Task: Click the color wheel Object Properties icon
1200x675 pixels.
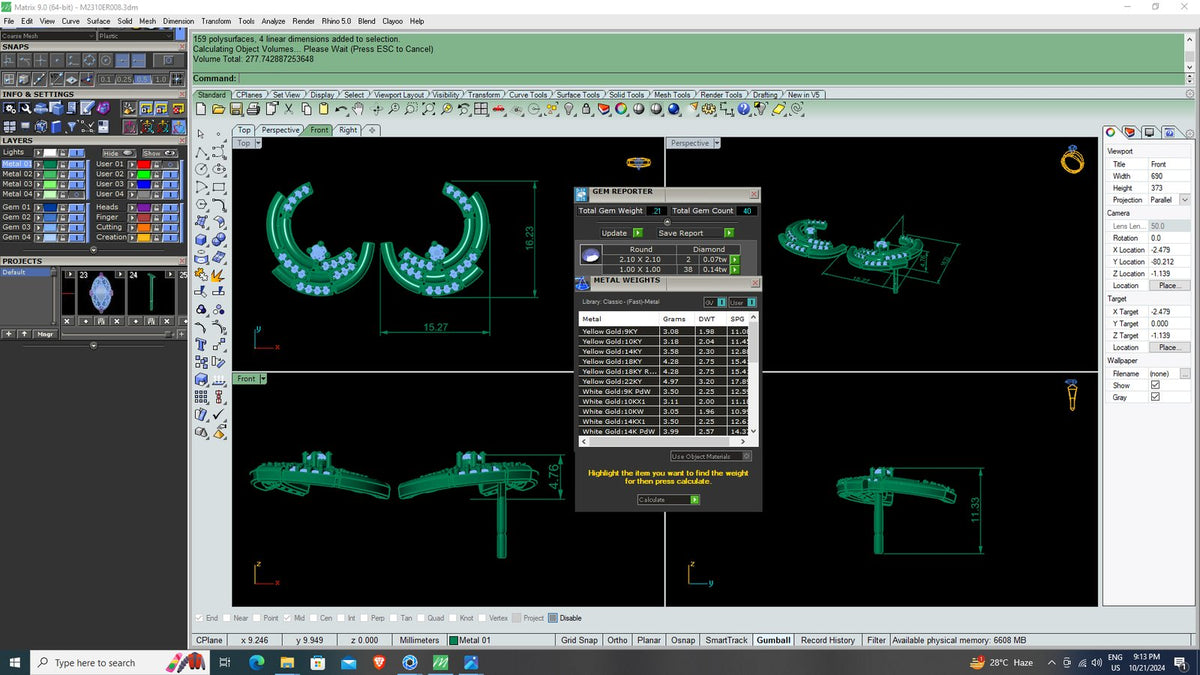Action: 621,108
